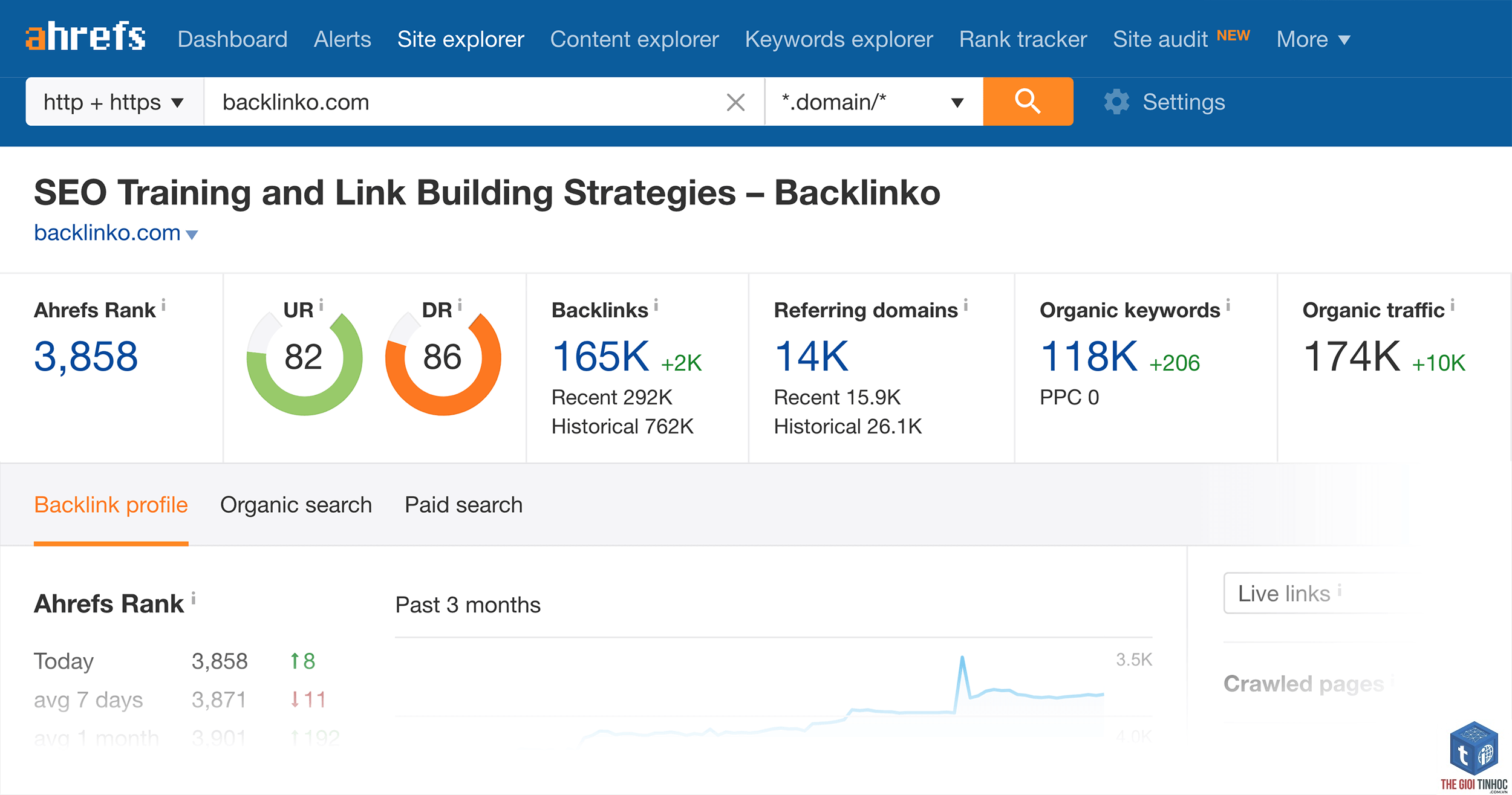
Task: Open Site explorer
Action: (460, 39)
